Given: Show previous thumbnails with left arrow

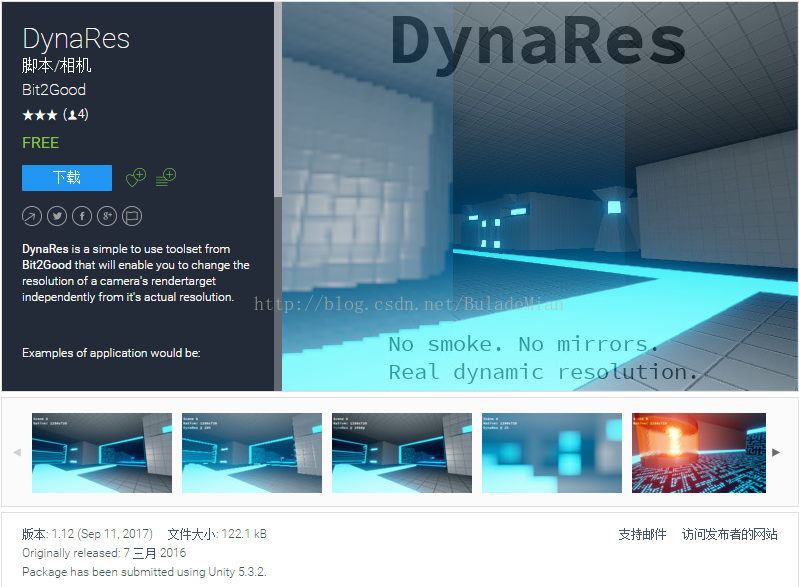Looking at the screenshot, I should coord(17,452).
